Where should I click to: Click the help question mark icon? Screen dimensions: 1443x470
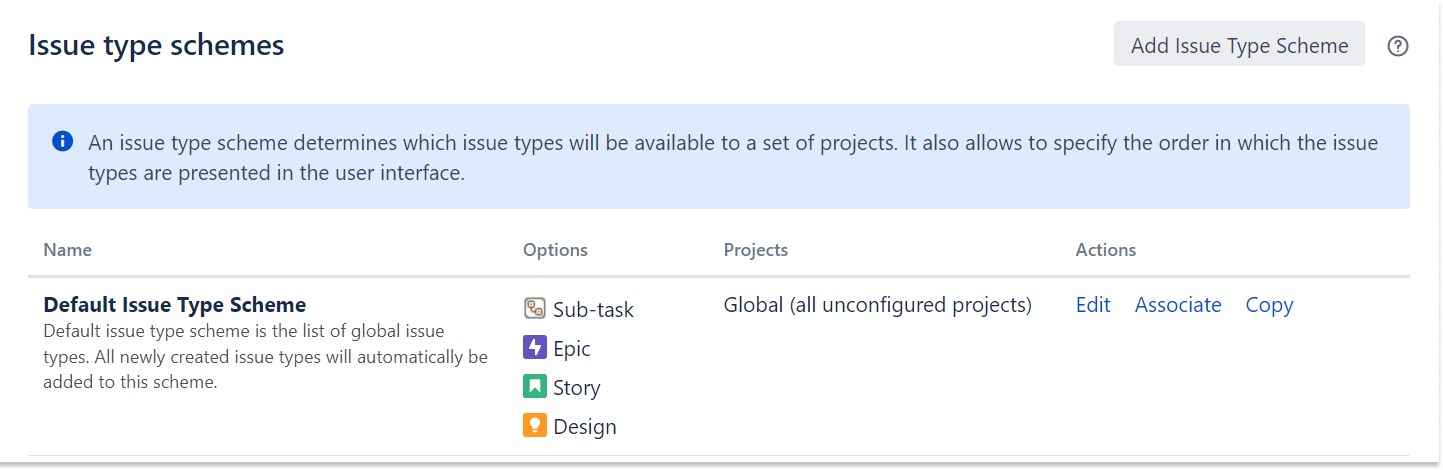click(x=1398, y=46)
